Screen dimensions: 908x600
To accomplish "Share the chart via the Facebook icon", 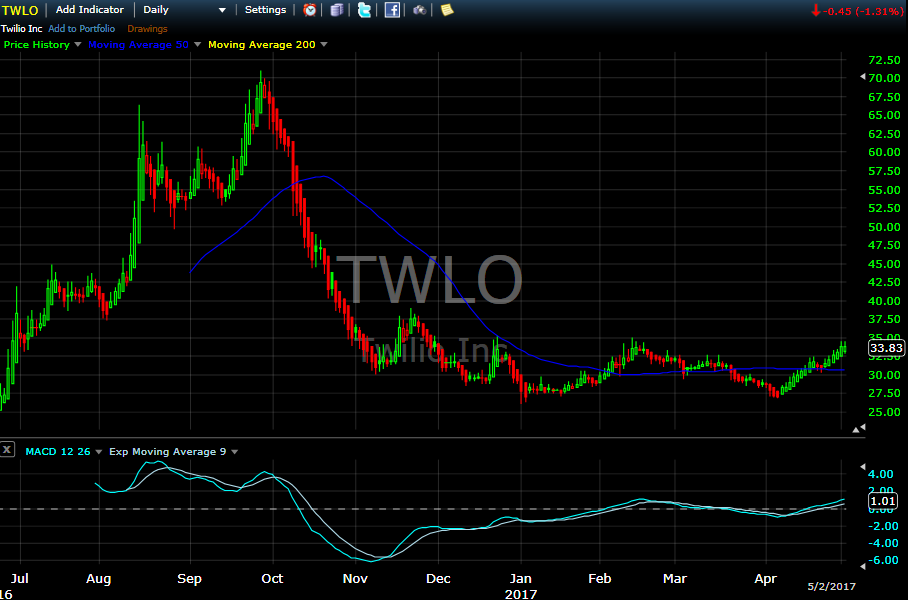I will [392, 10].
